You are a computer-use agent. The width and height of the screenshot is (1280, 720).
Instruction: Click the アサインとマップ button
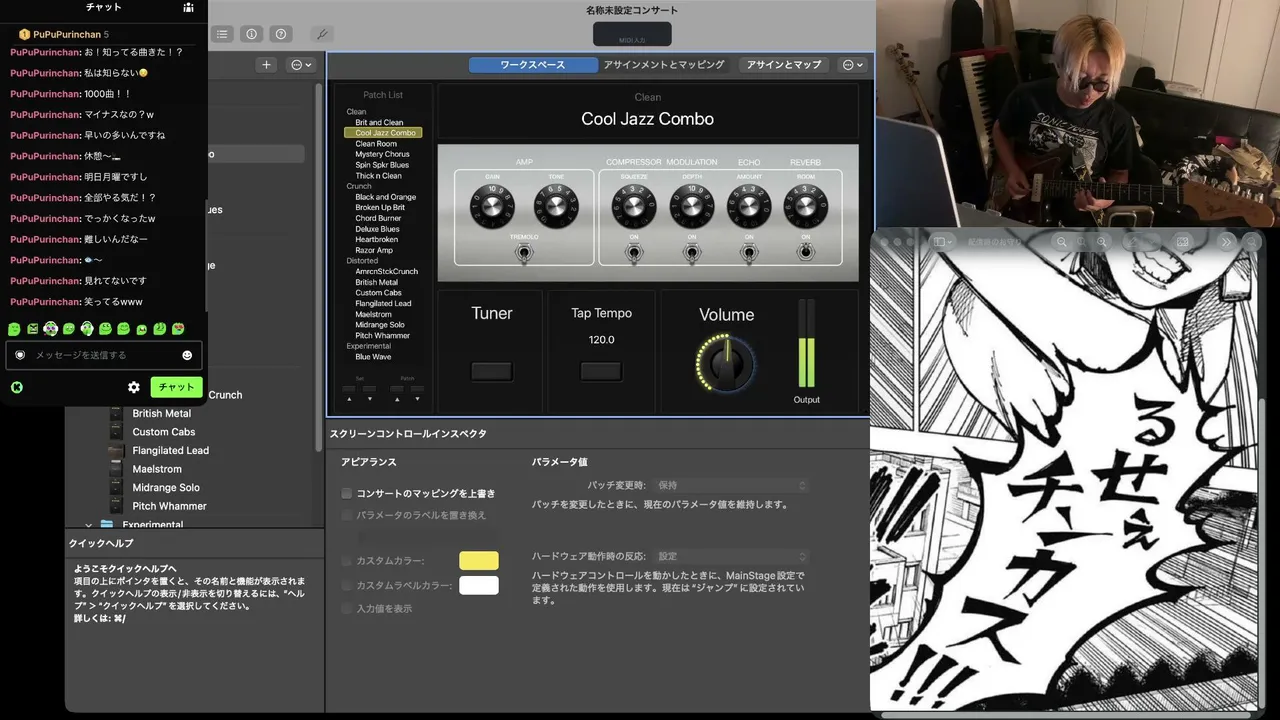pyautogui.click(x=784, y=64)
